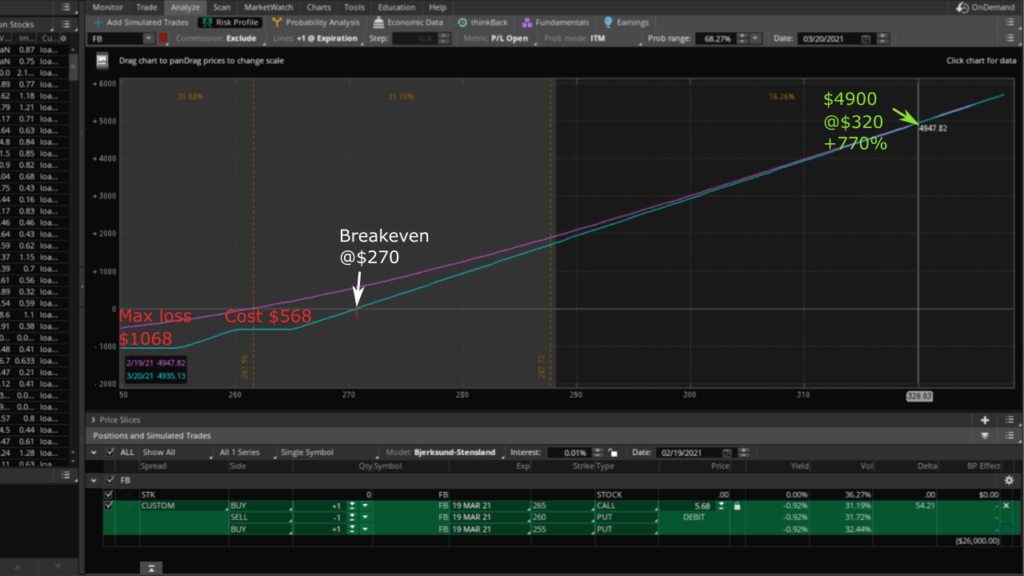Switch to the Trade tab
The image size is (1024, 576).
point(146,7)
